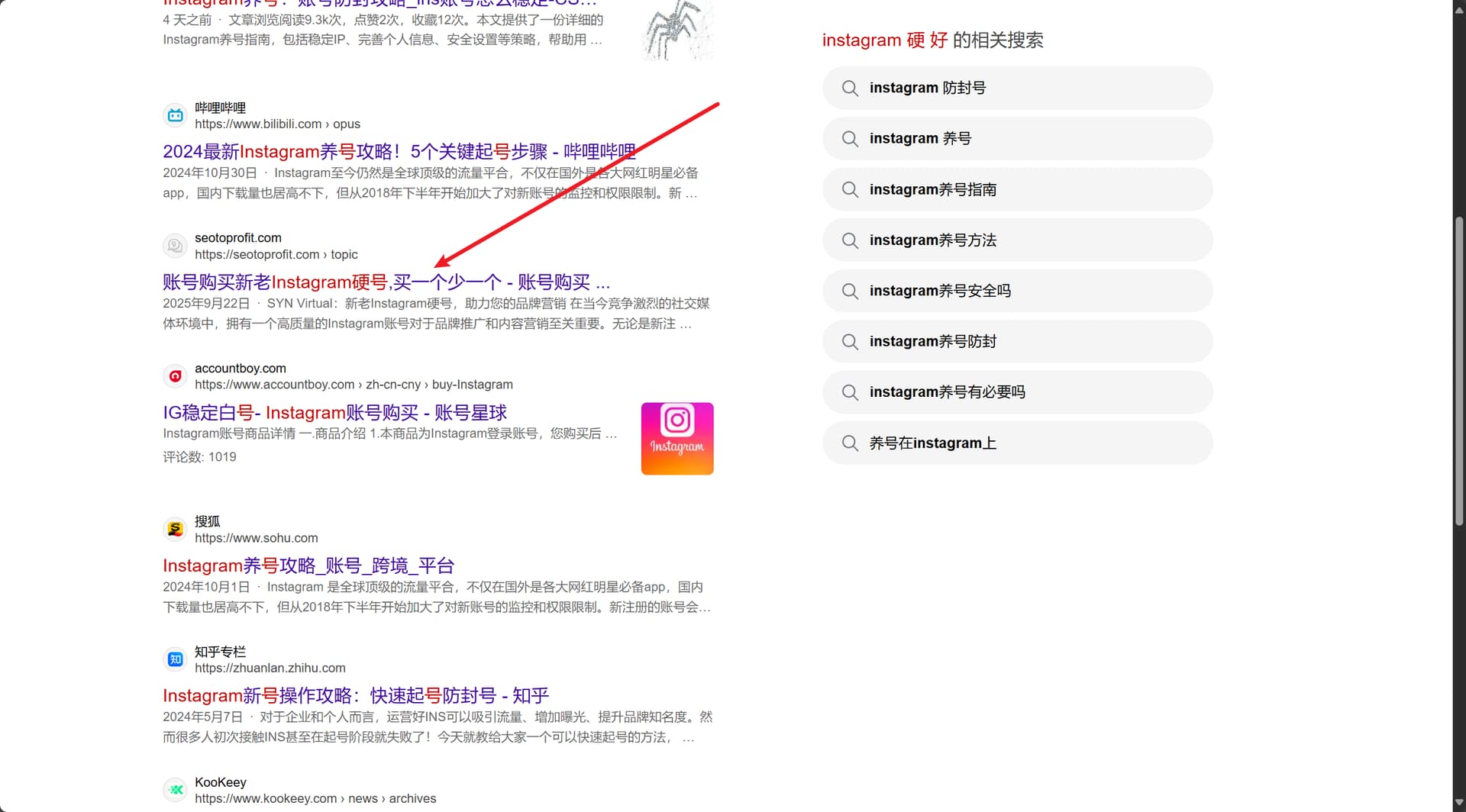This screenshot has height=812, width=1466.
Task: Select related search "instagram养号有必要吗"
Action: coord(947,392)
